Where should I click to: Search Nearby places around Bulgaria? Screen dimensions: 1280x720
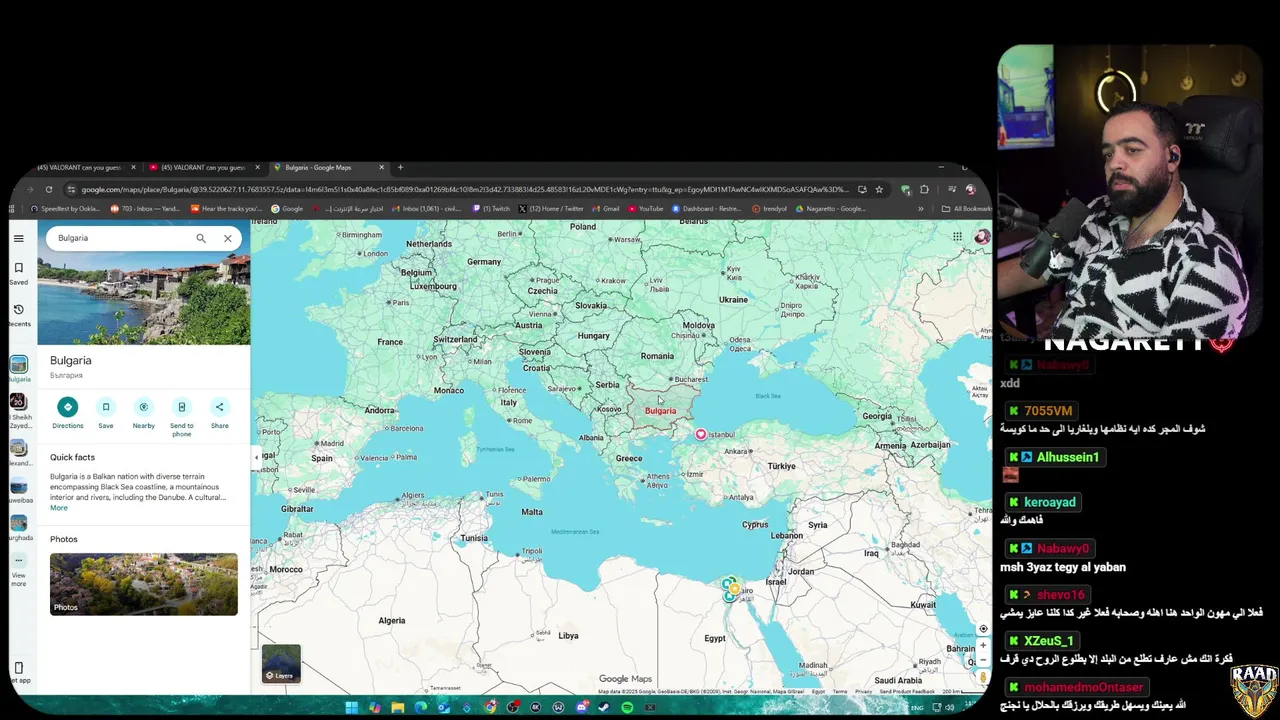(x=144, y=412)
